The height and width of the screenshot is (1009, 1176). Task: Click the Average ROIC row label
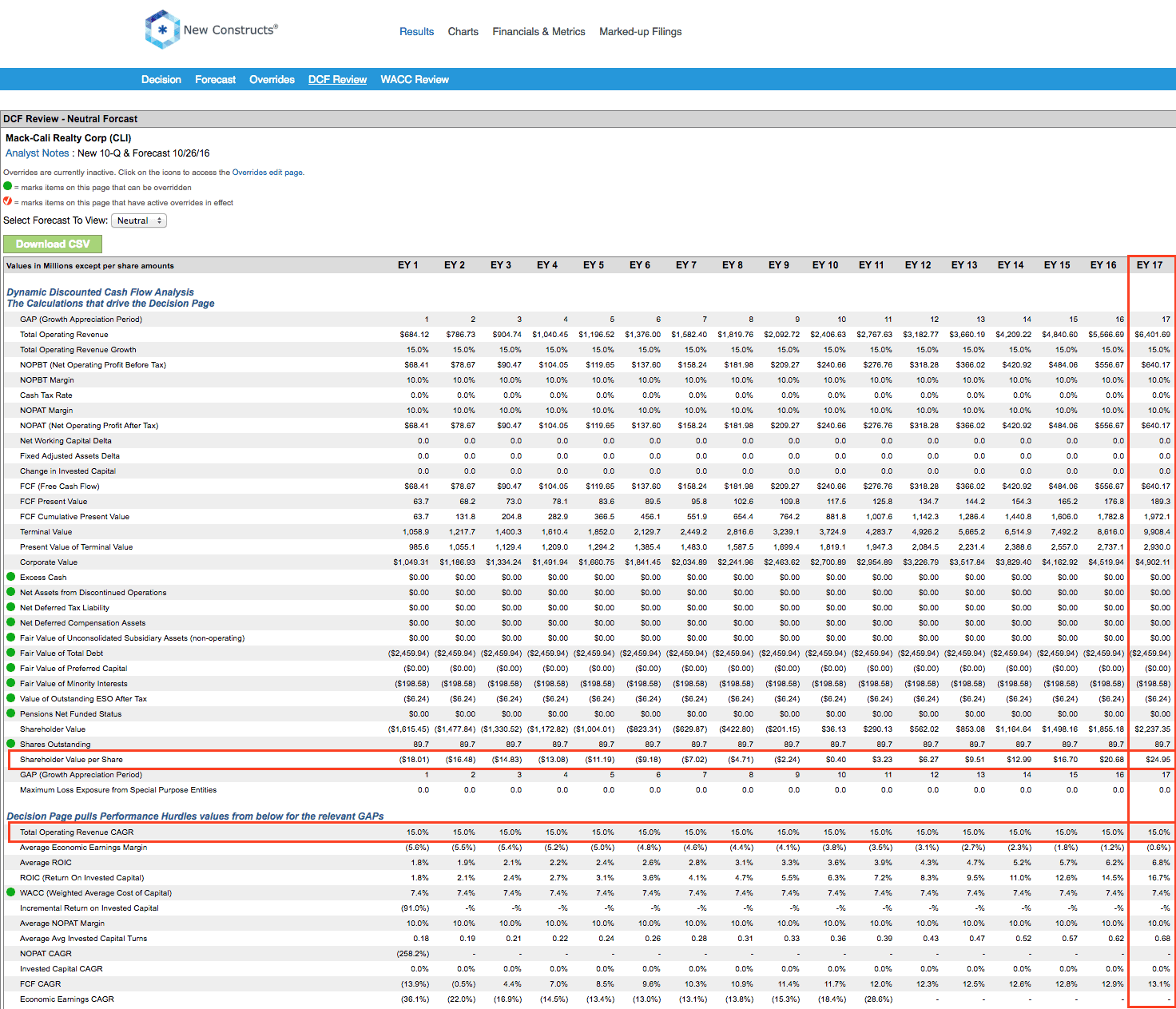tap(46, 863)
